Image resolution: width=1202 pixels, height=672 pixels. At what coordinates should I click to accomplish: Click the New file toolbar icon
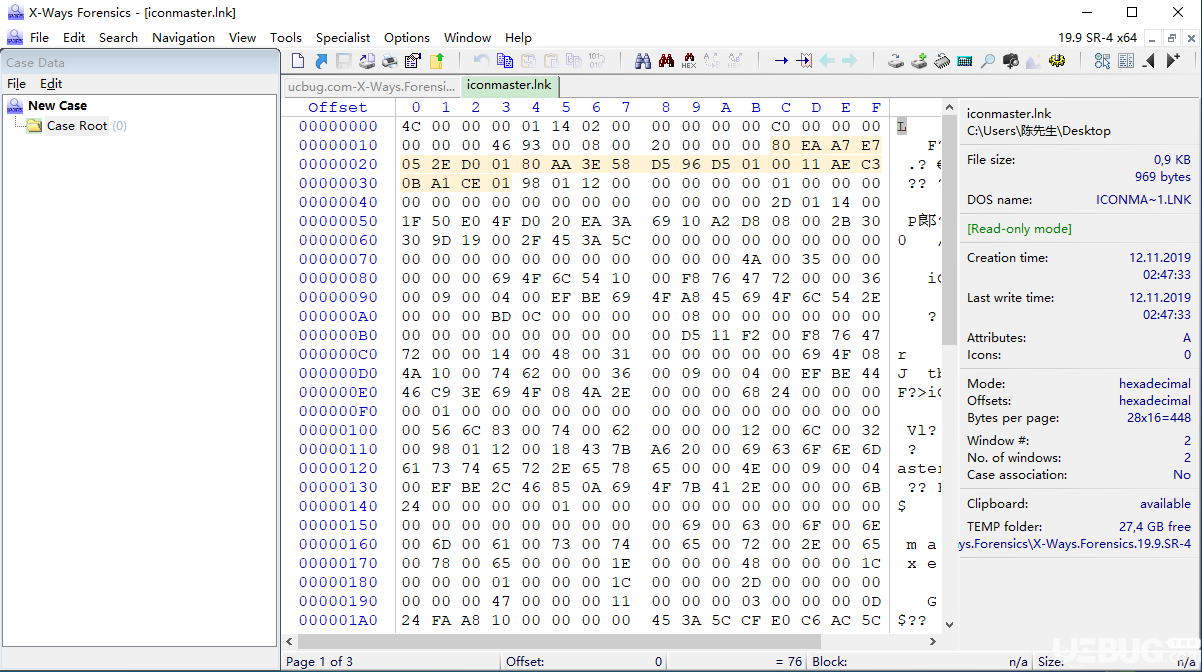pos(298,61)
